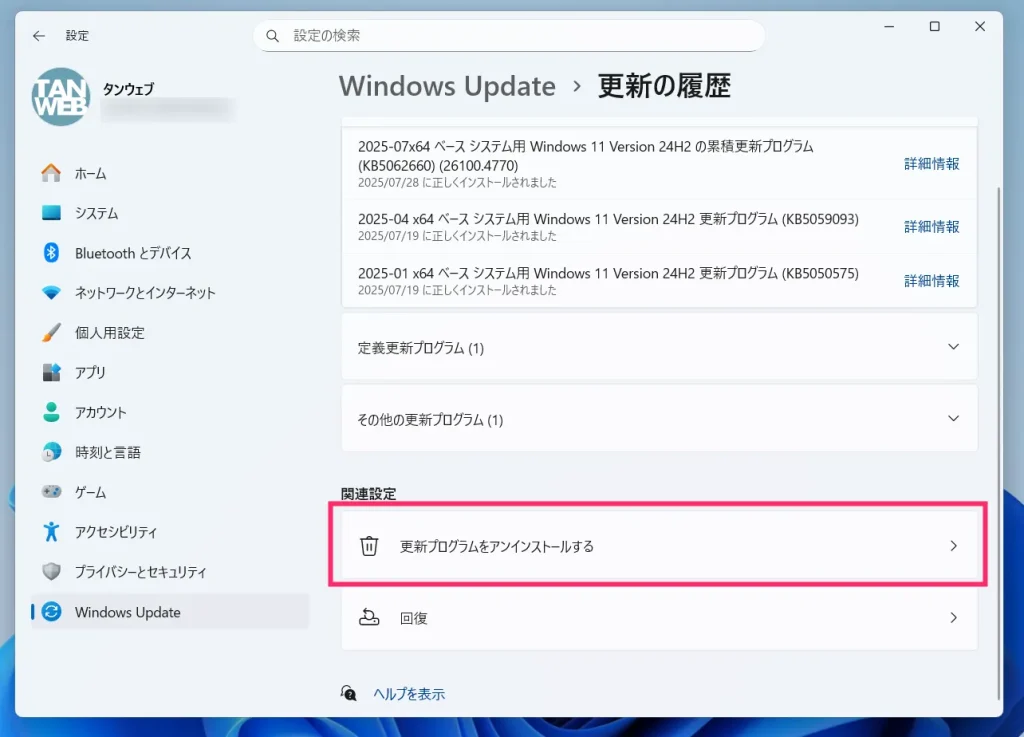Click the vertical scrollbar thumb
This screenshot has width=1024, height=737.
click(999, 444)
